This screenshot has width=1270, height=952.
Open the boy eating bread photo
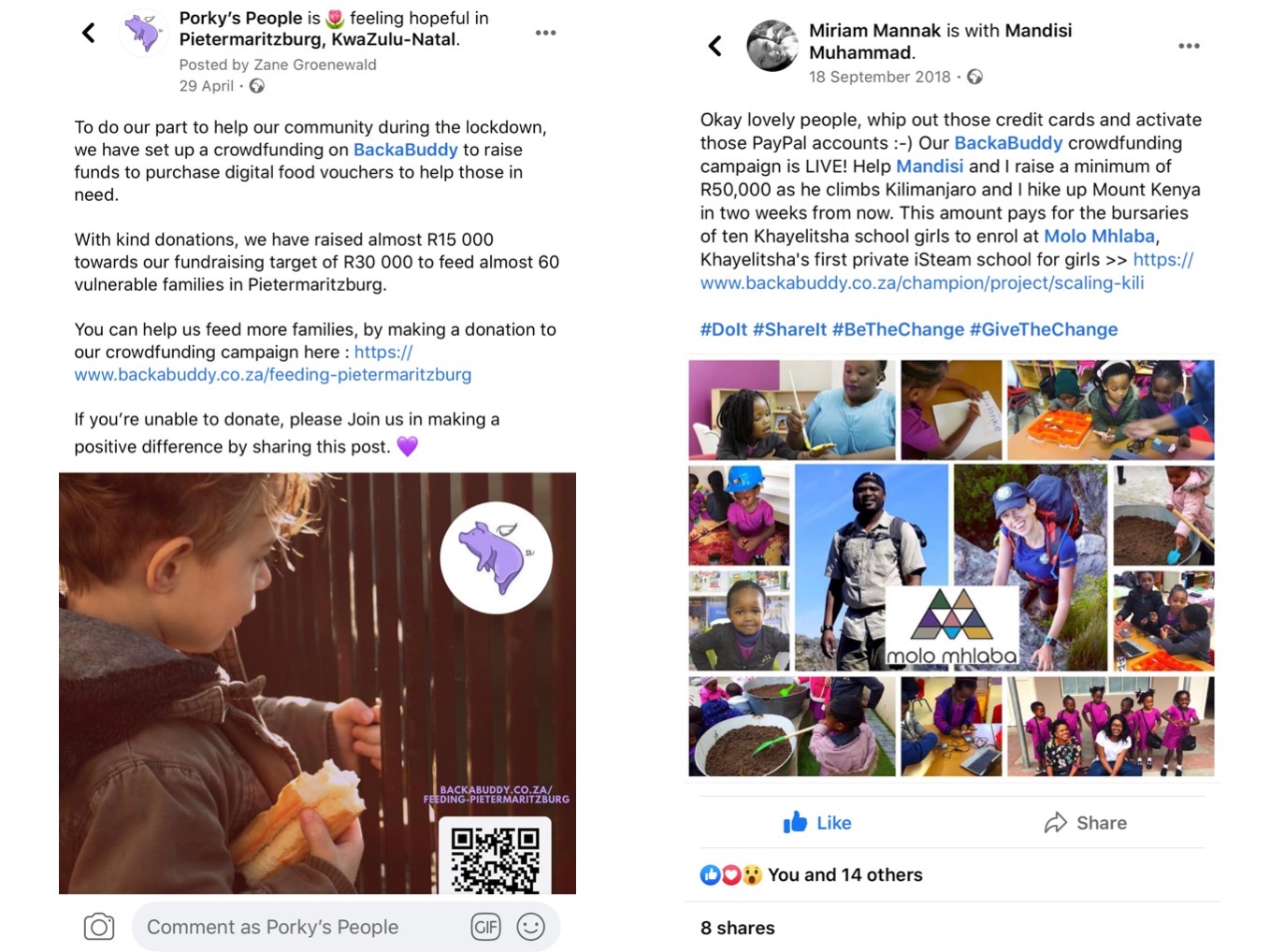[x=317, y=684]
